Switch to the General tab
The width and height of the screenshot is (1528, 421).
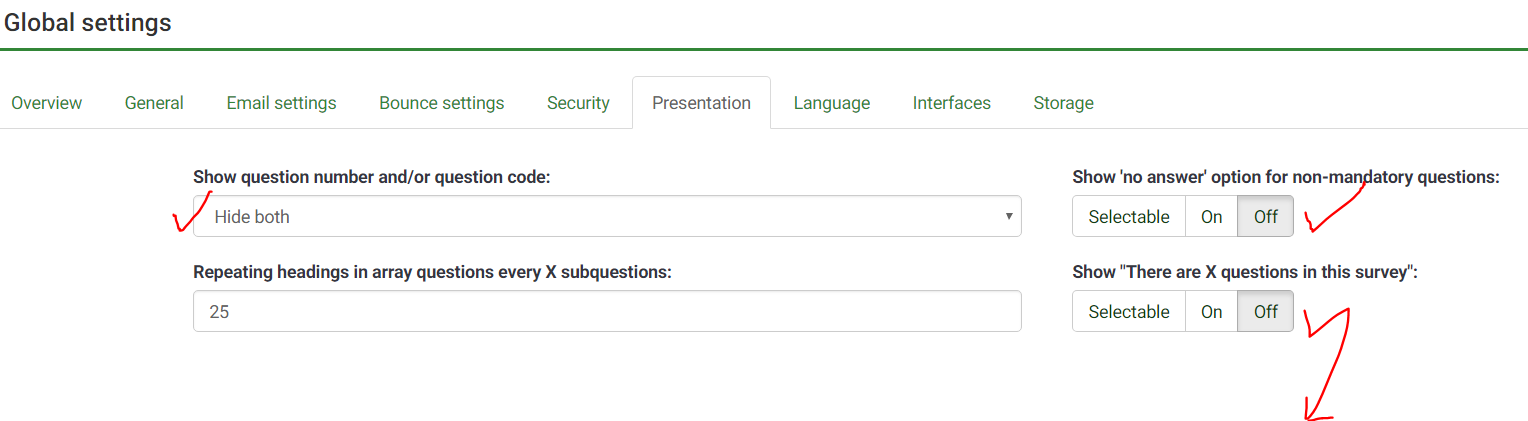click(154, 103)
